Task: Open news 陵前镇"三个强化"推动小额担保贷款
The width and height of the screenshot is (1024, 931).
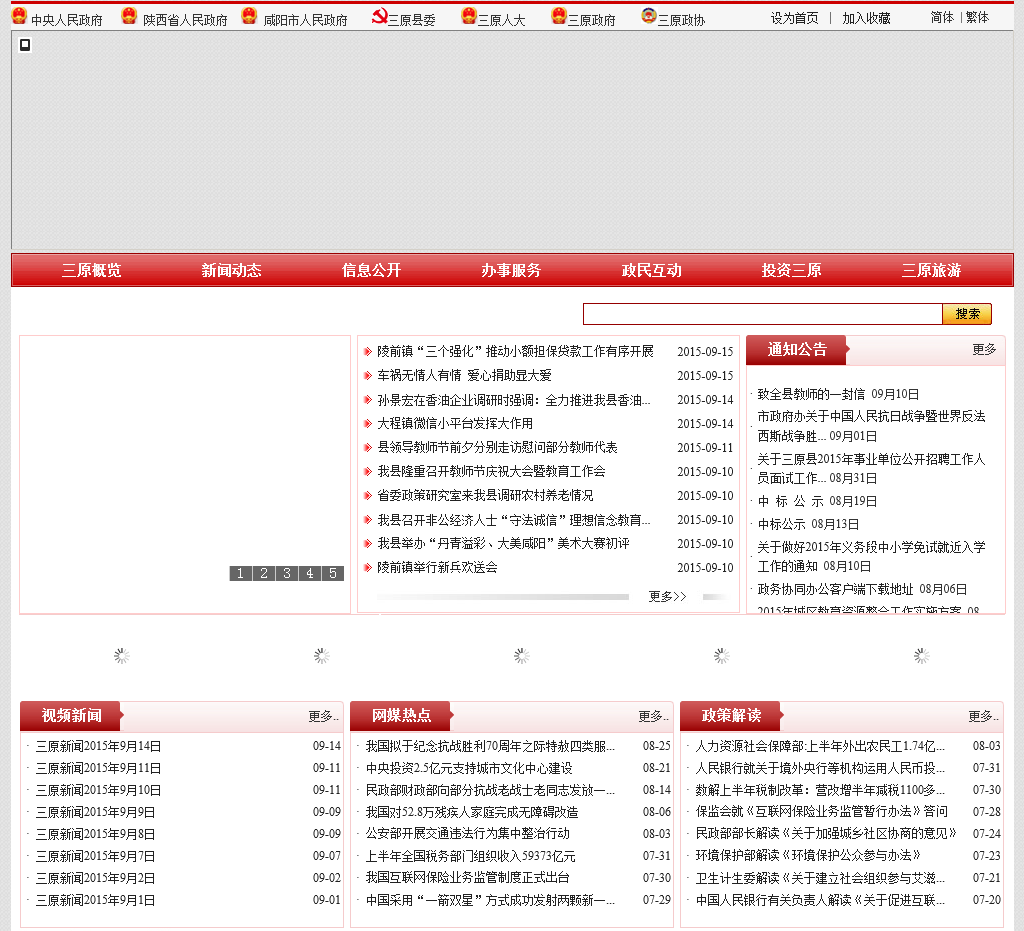Action: [515, 351]
